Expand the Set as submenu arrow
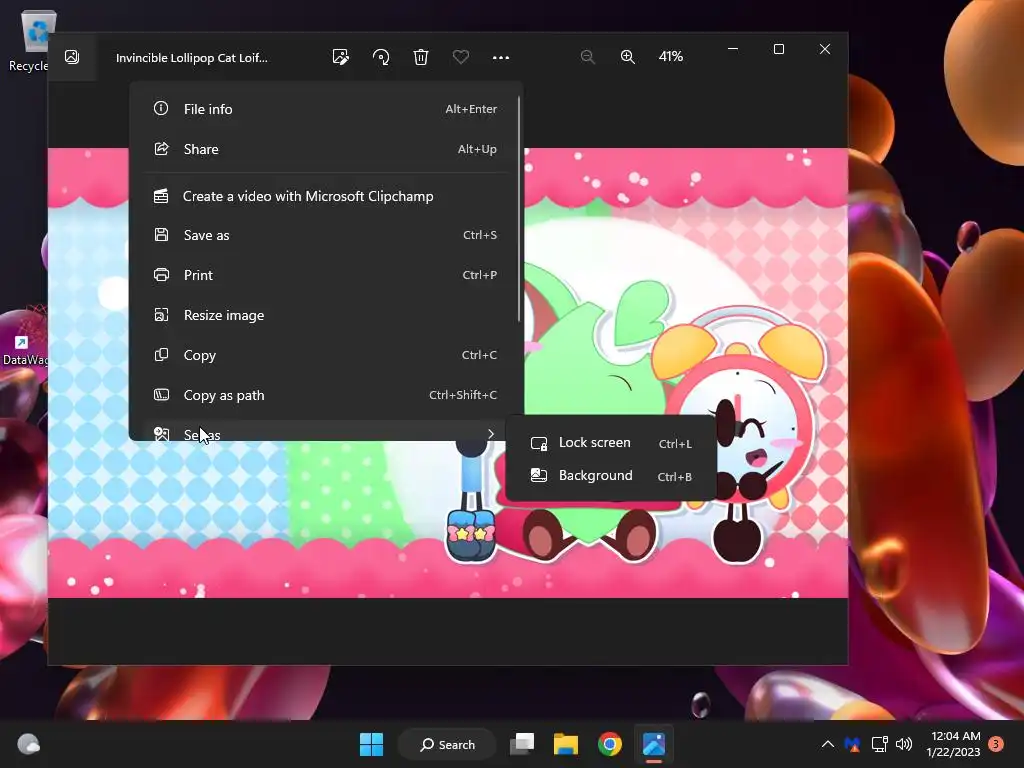 490,434
